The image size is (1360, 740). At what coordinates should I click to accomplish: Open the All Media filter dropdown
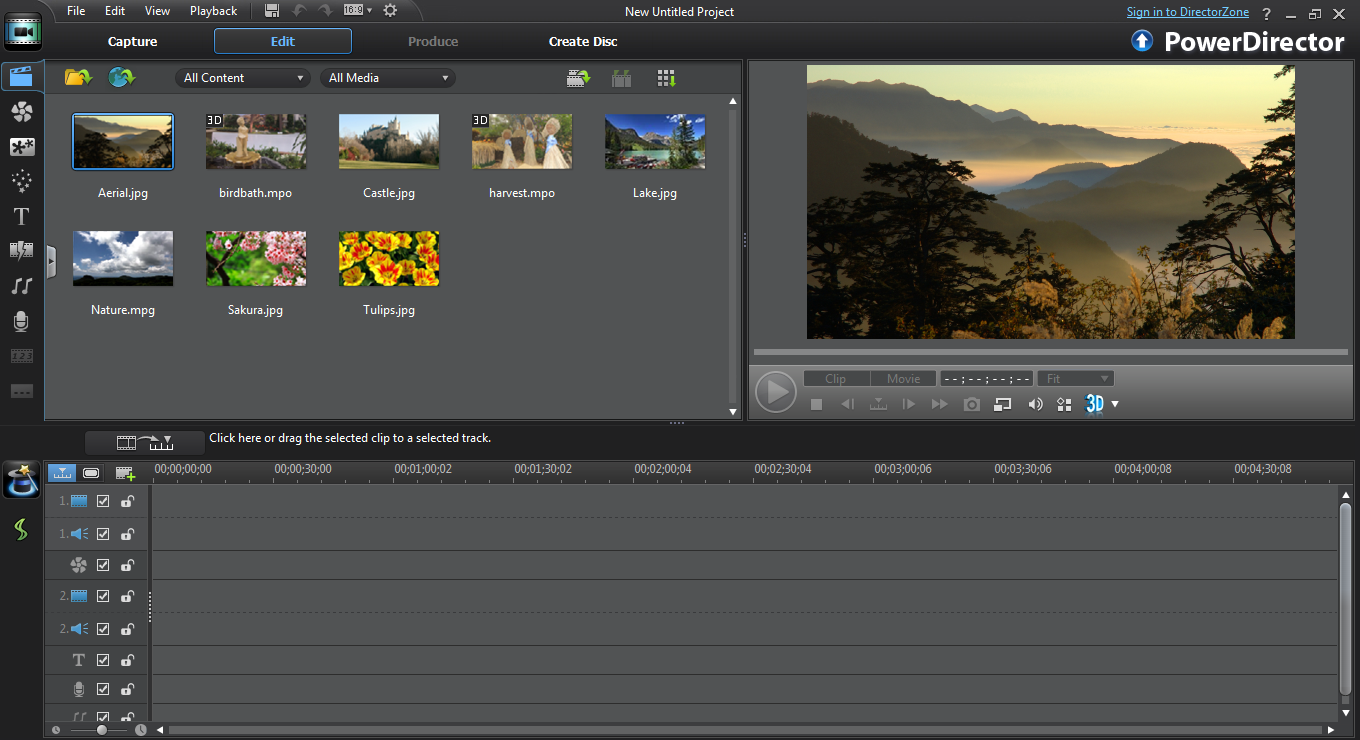[x=388, y=78]
